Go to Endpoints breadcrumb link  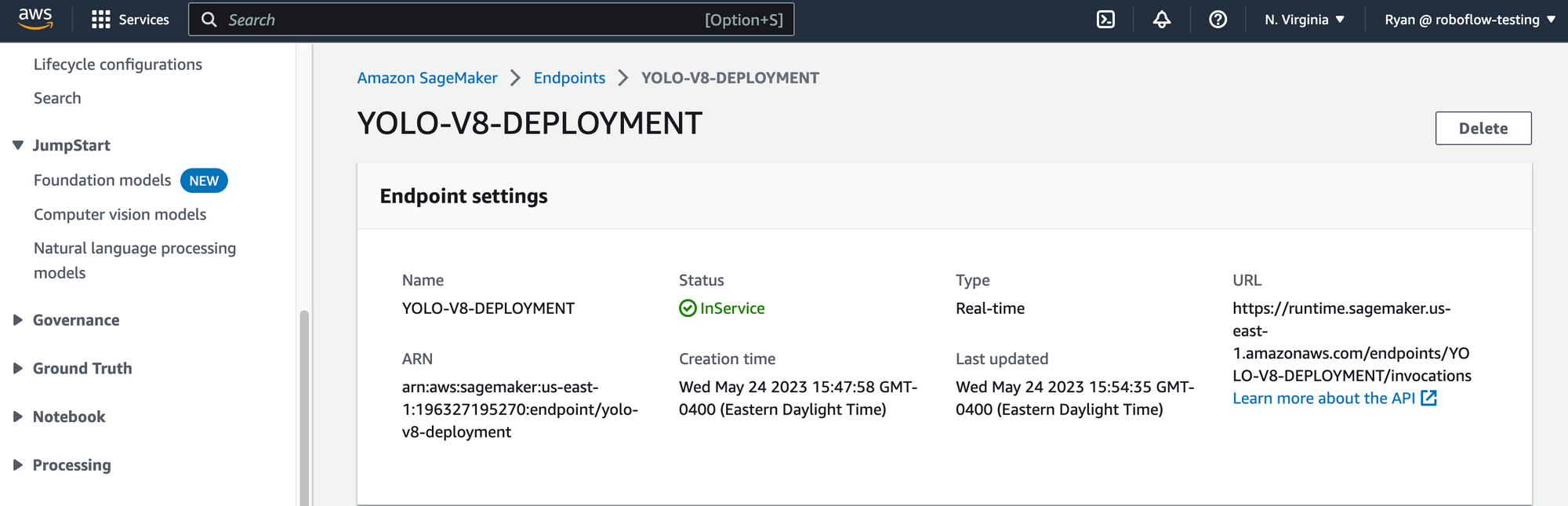coord(569,78)
